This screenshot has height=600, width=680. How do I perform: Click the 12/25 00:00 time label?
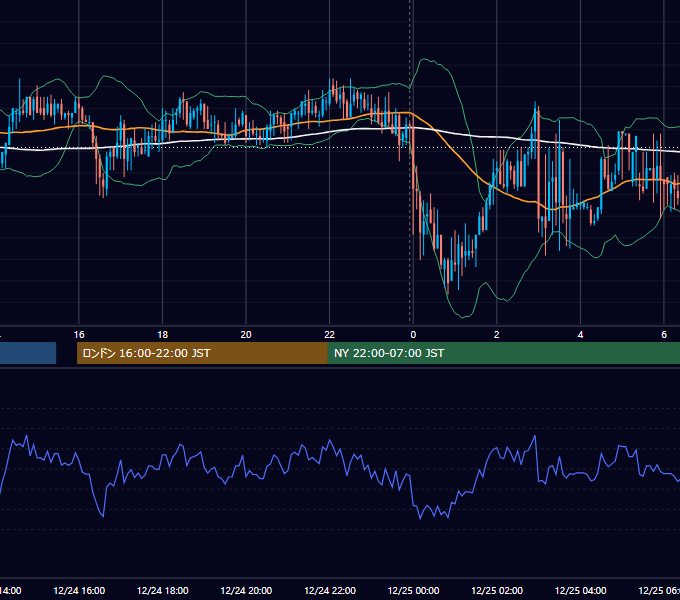pos(413,590)
